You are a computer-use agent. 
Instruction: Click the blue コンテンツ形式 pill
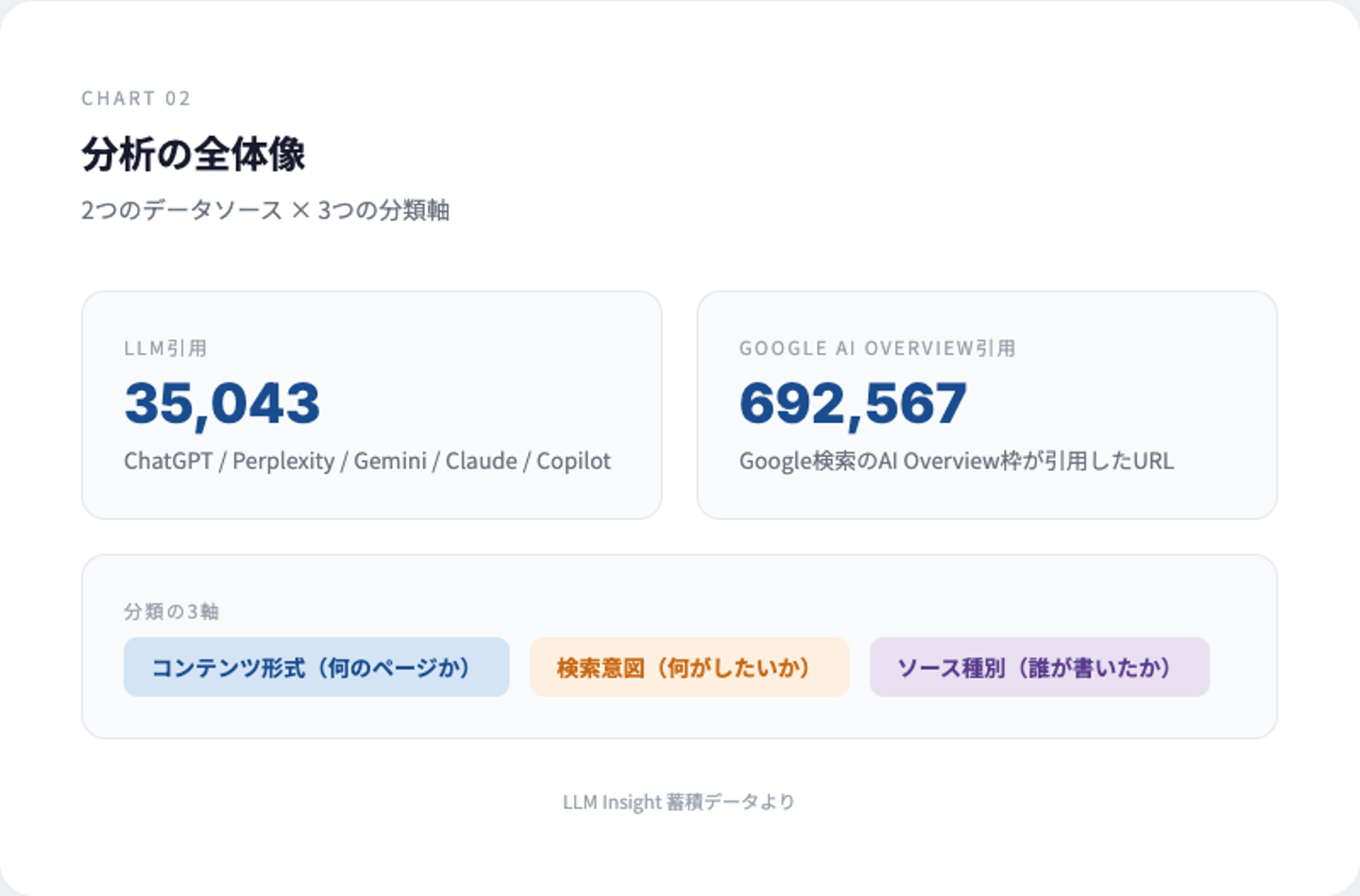point(315,668)
